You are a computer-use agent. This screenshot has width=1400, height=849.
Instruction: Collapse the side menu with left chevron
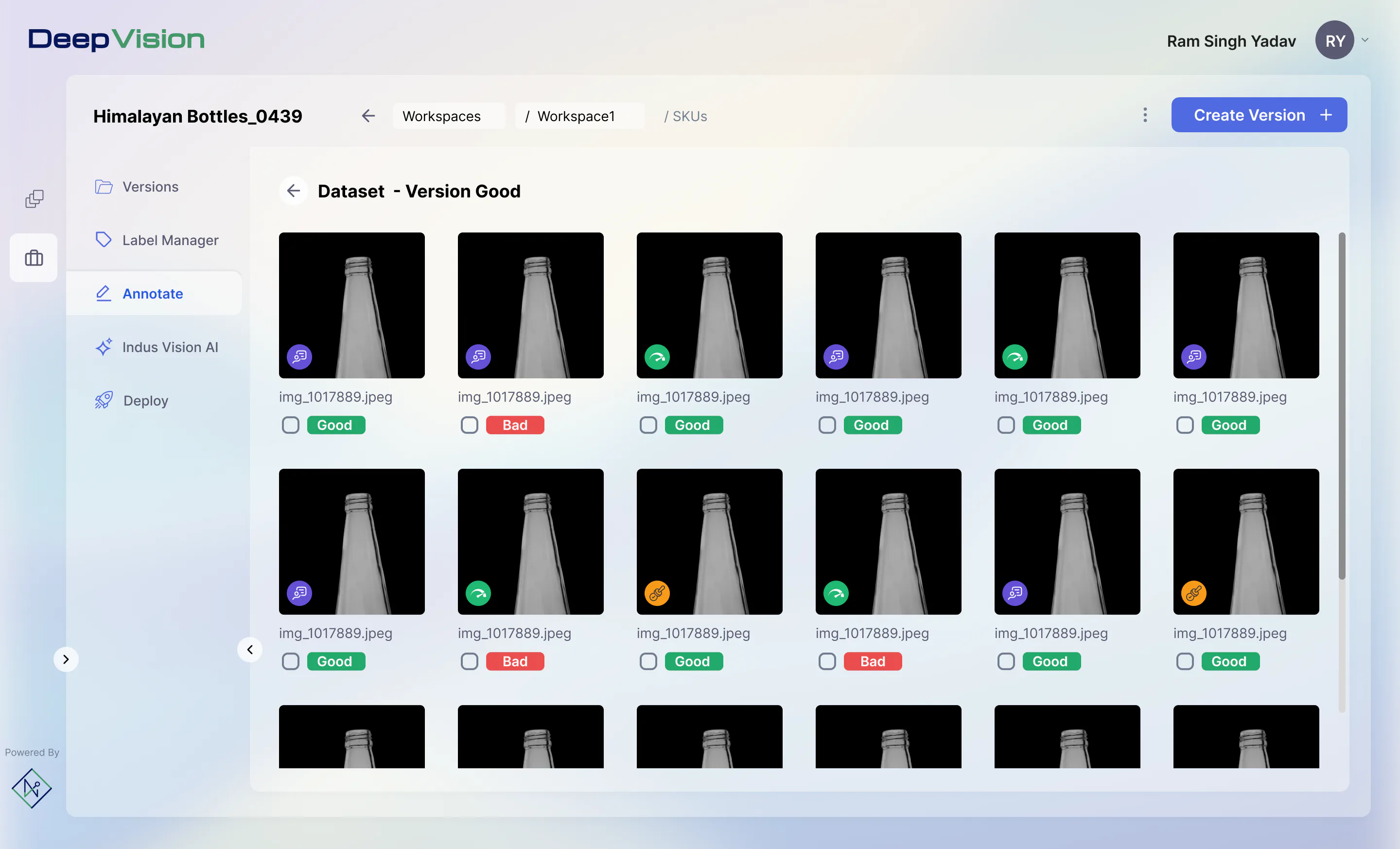pos(249,650)
